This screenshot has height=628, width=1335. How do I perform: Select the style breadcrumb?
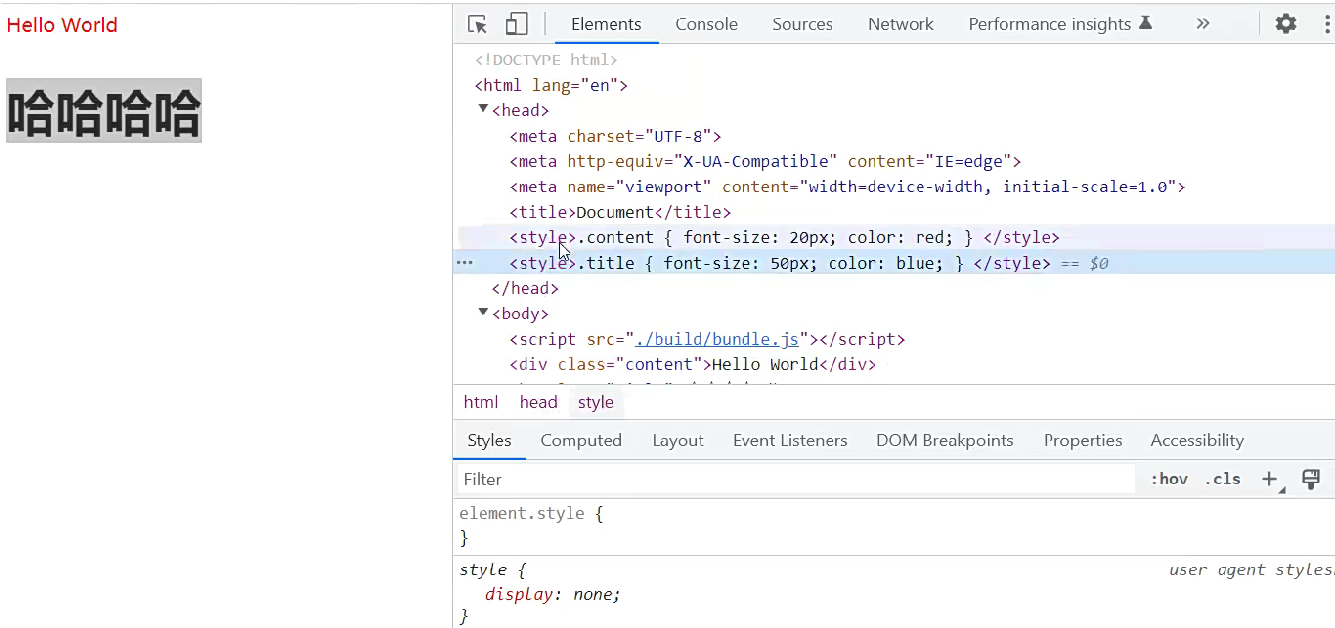pyautogui.click(x=596, y=402)
